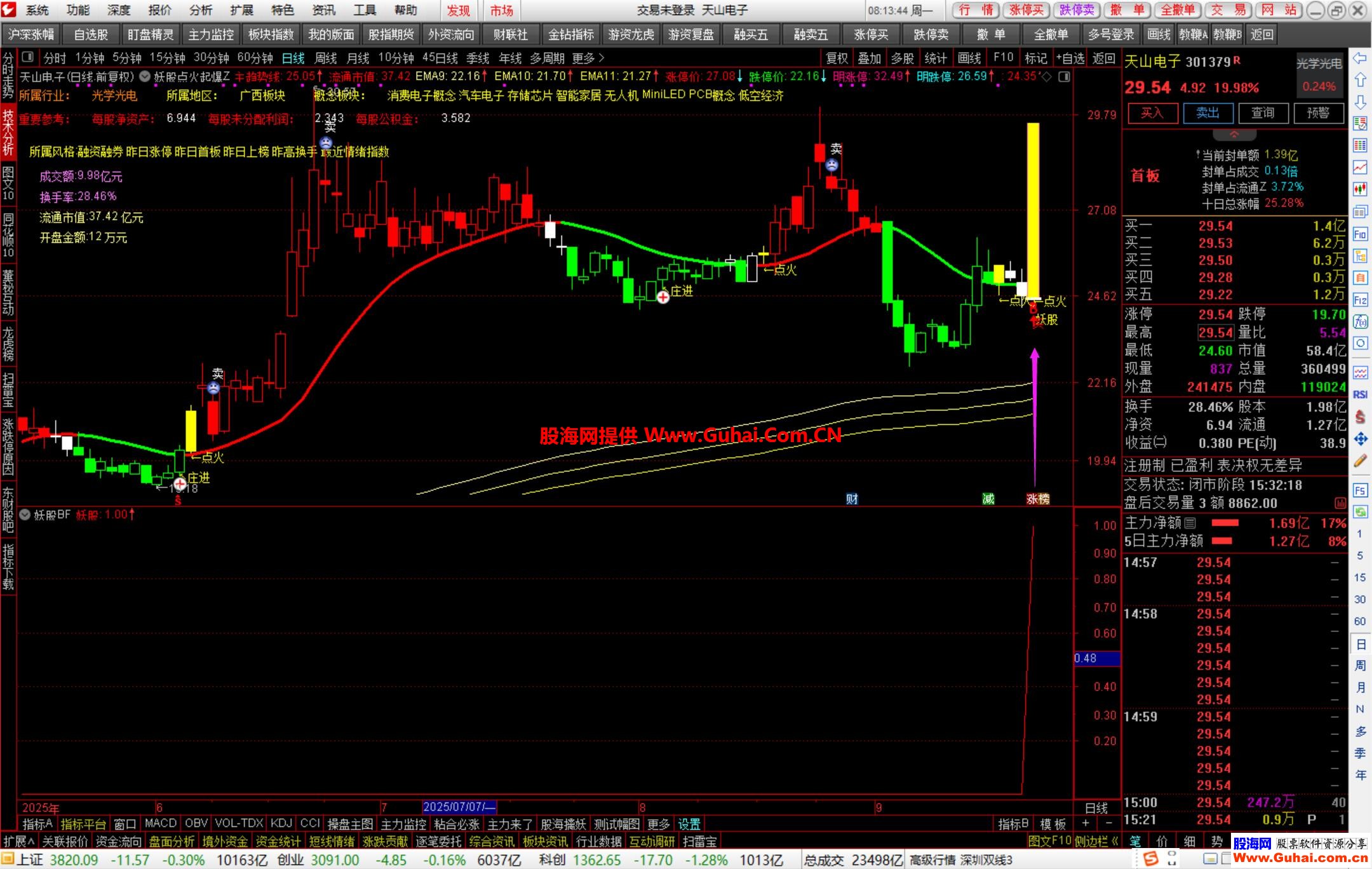Click the watchlist 自 icon in right sidebar

pyautogui.click(x=1360, y=278)
